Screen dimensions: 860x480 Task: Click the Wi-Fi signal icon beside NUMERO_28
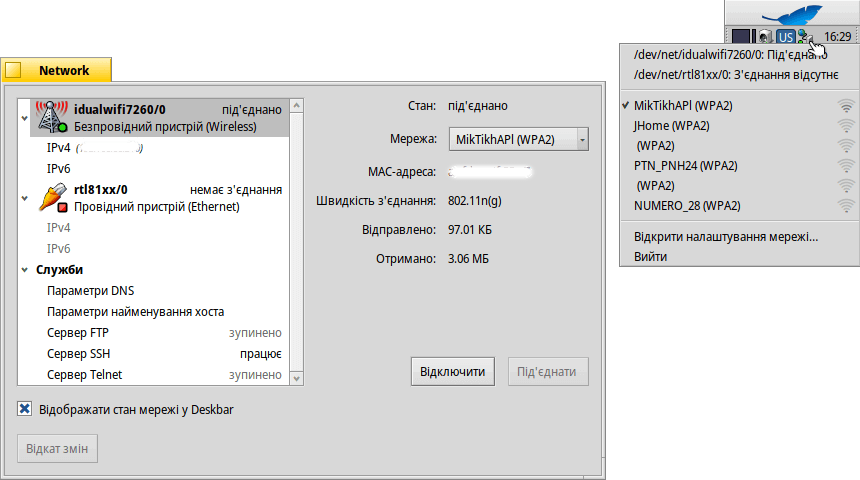tap(846, 206)
